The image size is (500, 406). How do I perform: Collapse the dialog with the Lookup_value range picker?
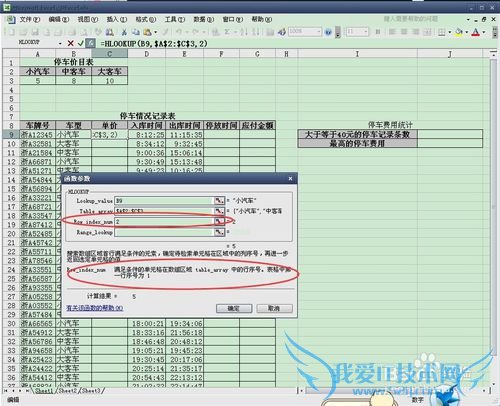pyautogui.click(x=219, y=200)
